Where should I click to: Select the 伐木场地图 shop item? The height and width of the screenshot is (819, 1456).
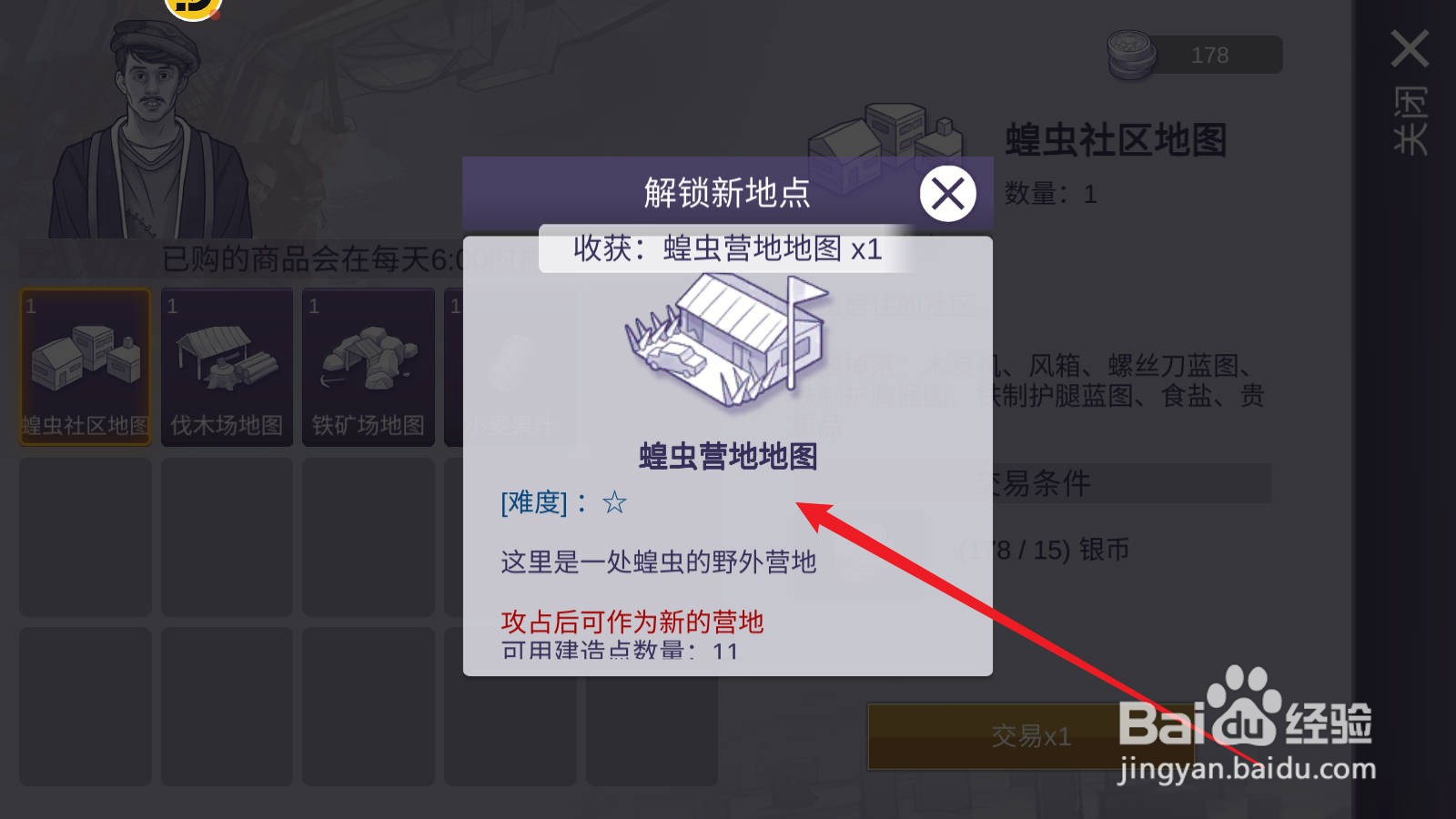point(227,368)
